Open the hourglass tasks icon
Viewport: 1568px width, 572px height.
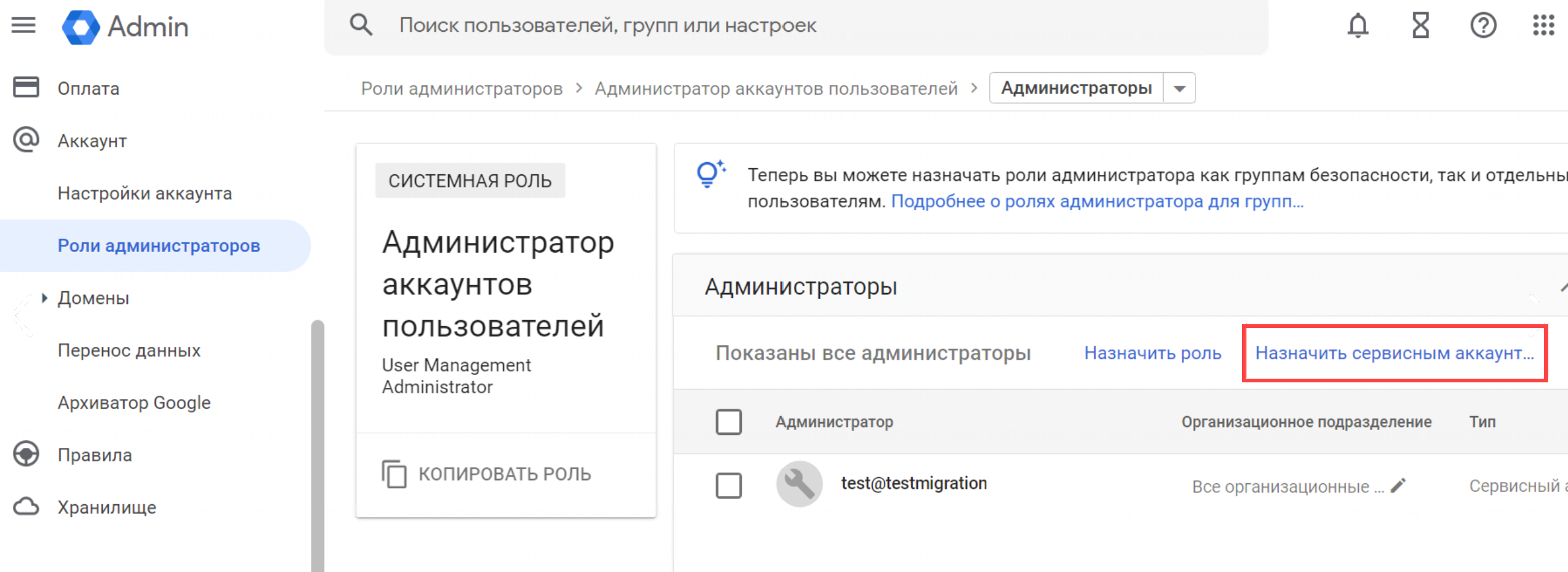1420,26
